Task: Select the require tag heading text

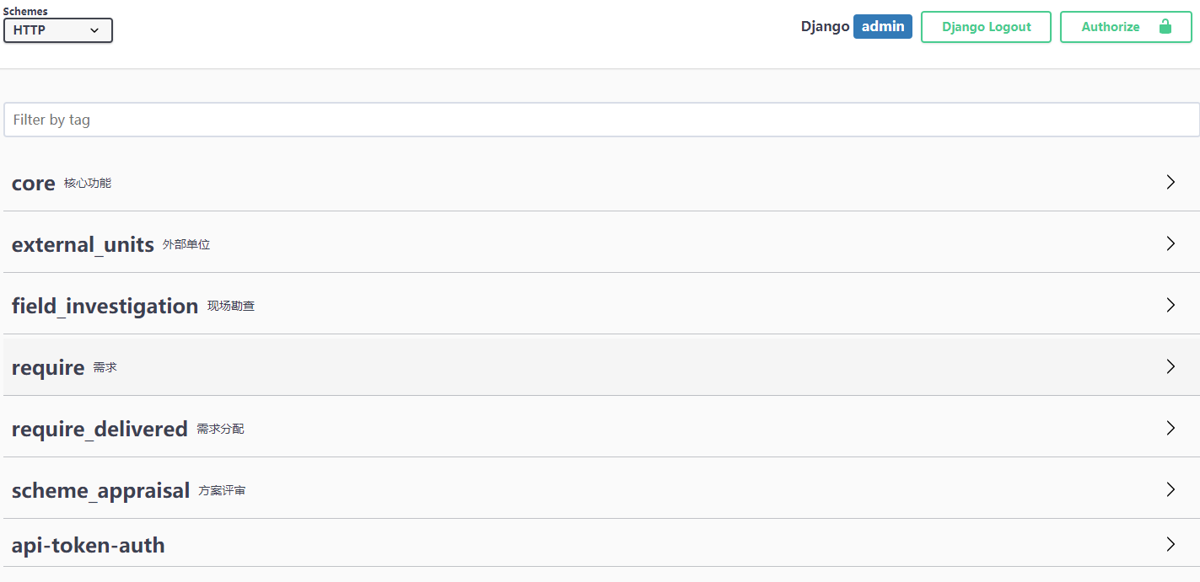Action: tap(48, 367)
